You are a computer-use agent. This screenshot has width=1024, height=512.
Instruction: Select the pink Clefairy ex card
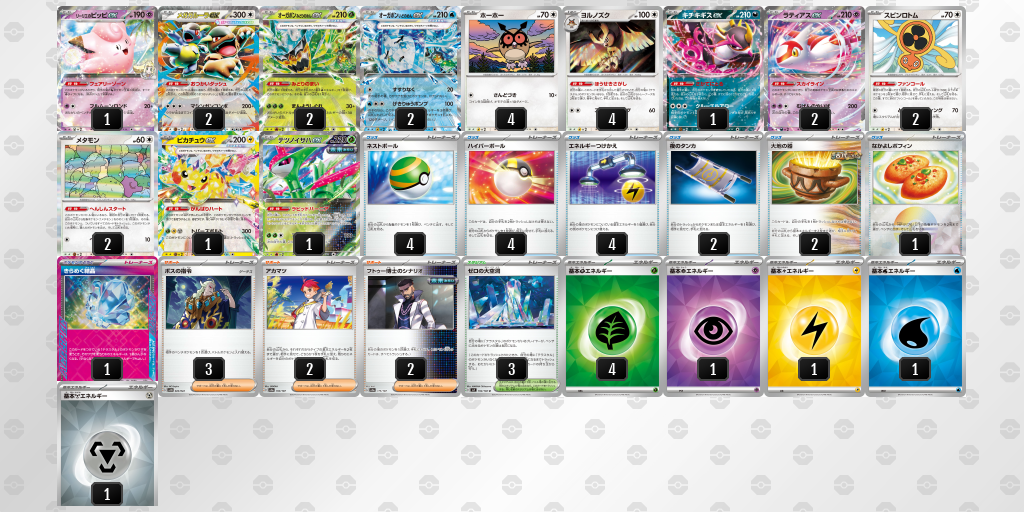coord(107,69)
